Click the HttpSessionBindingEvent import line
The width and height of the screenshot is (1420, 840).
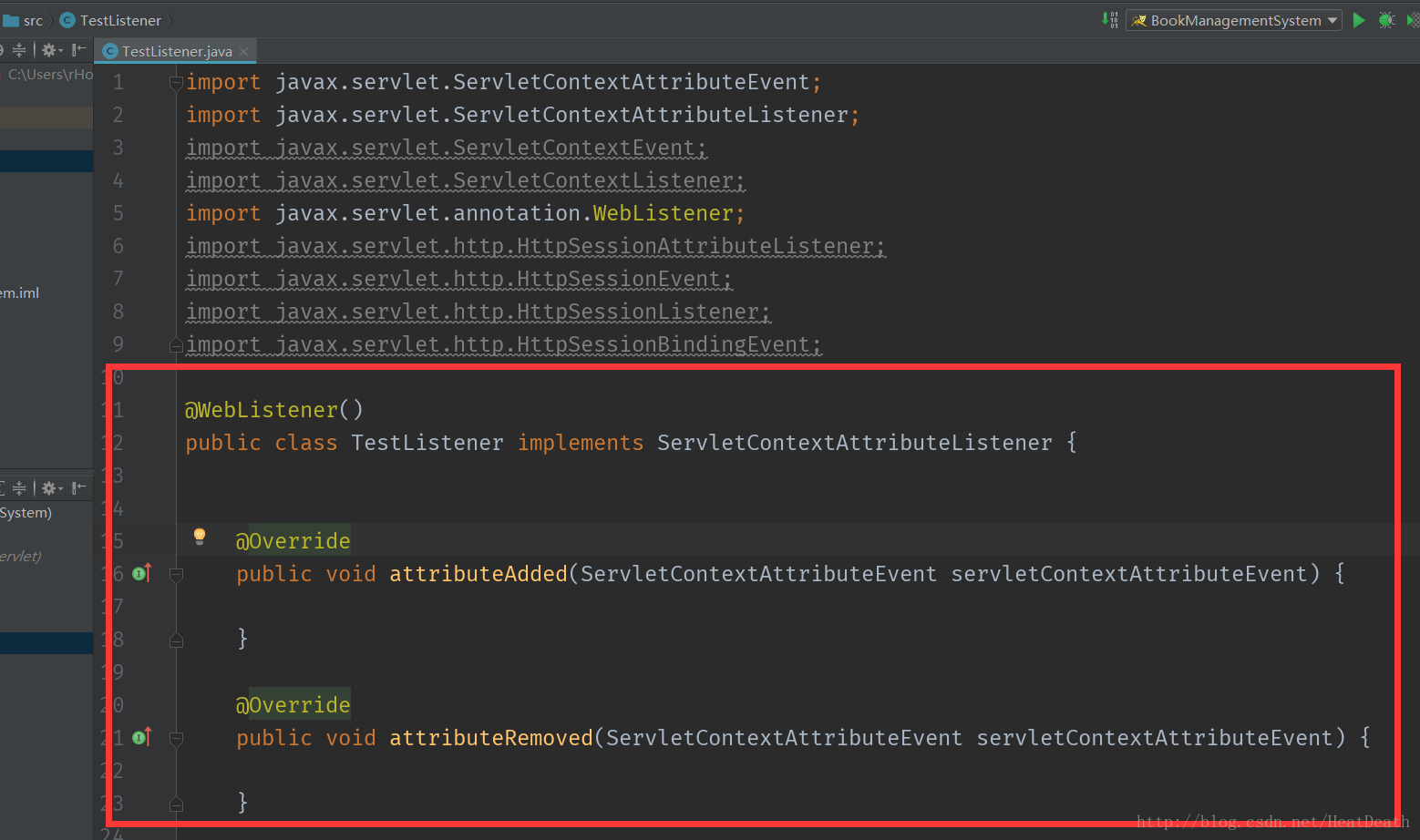[x=504, y=344]
